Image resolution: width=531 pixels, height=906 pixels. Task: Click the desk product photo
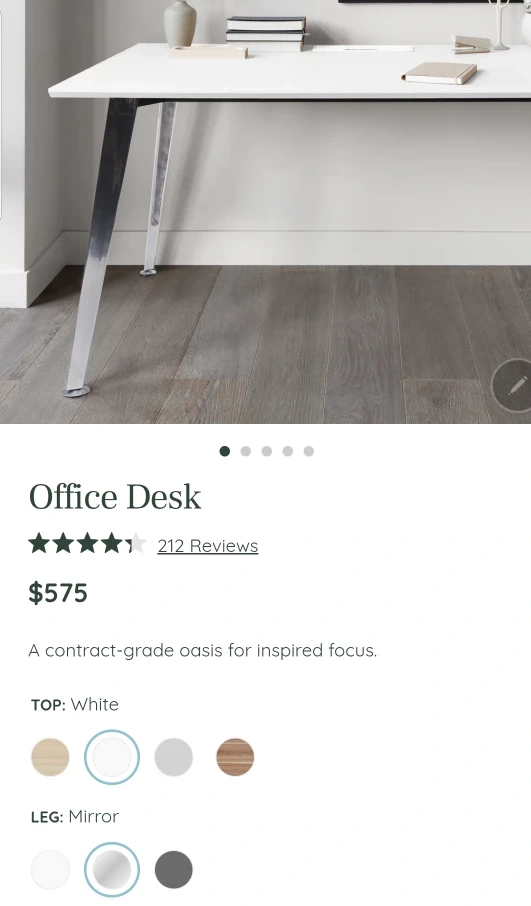pos(265,211)
